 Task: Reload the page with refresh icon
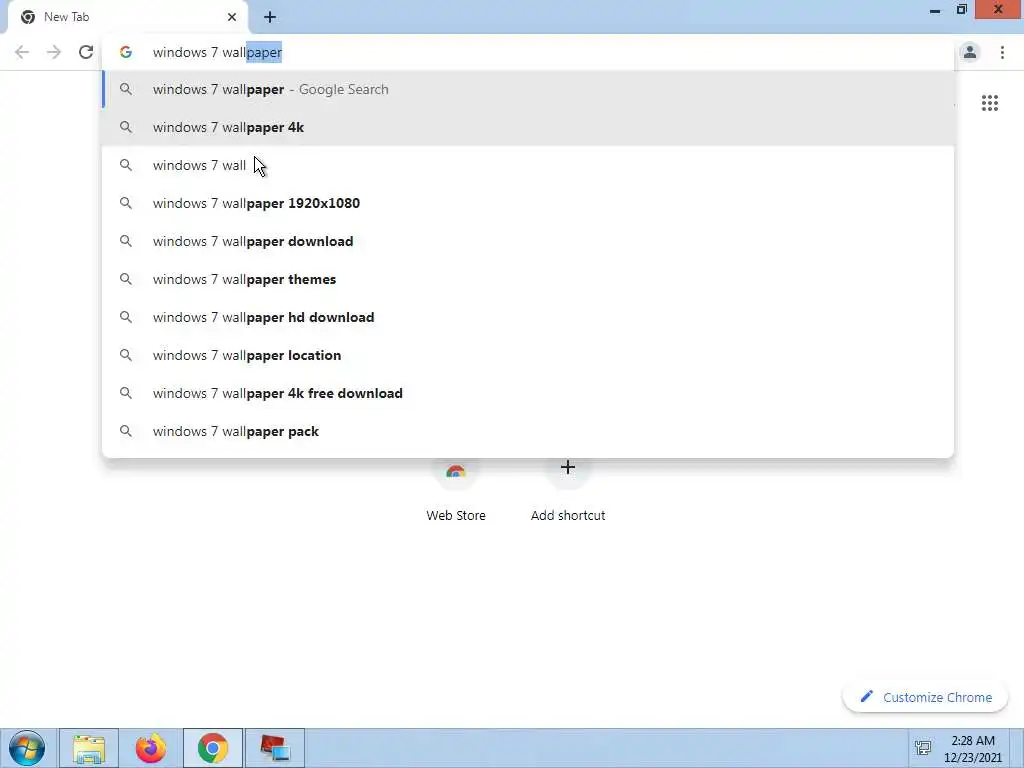[x=86, y=52]
